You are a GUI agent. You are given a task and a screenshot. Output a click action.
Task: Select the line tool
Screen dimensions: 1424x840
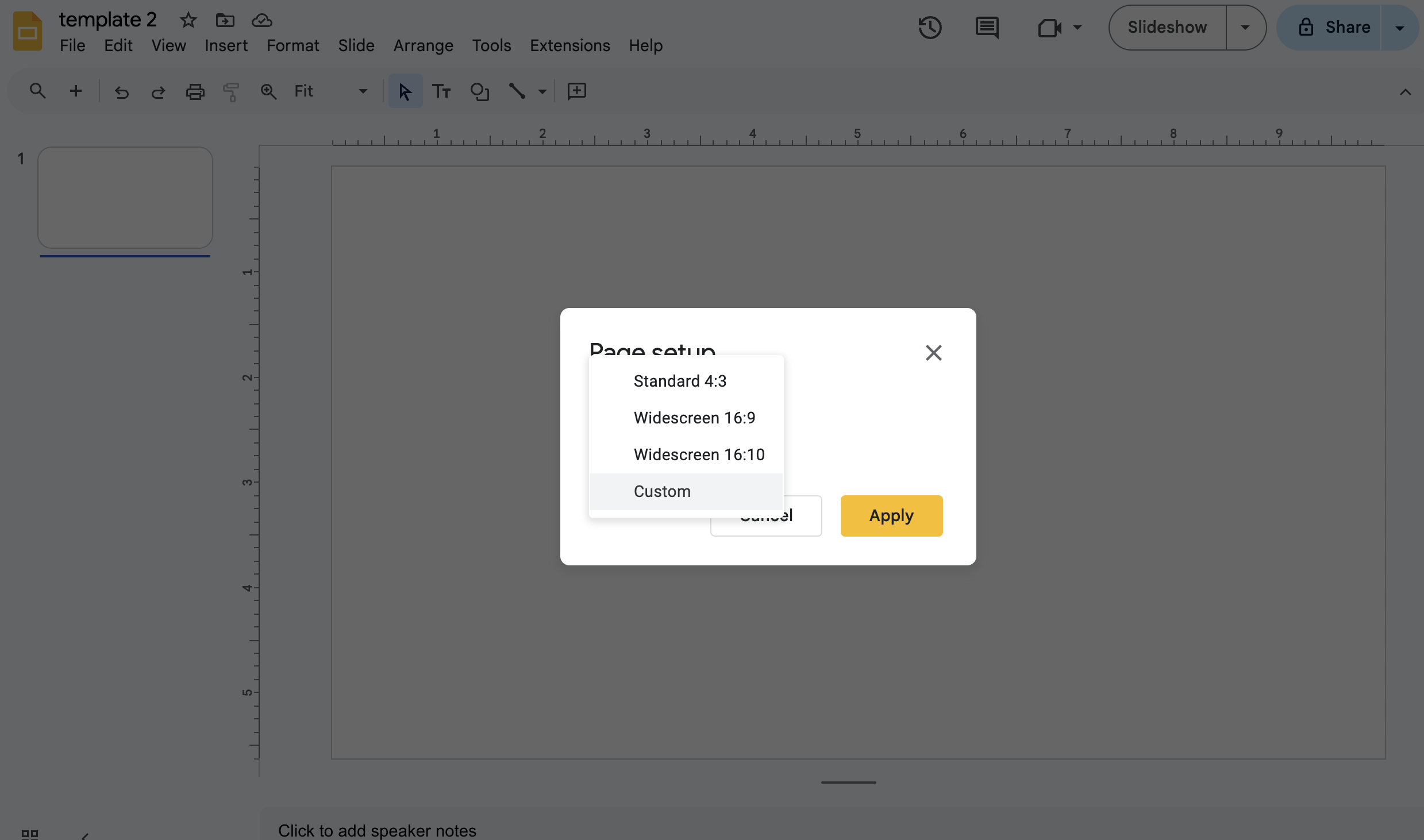click(x=517, y=91)
